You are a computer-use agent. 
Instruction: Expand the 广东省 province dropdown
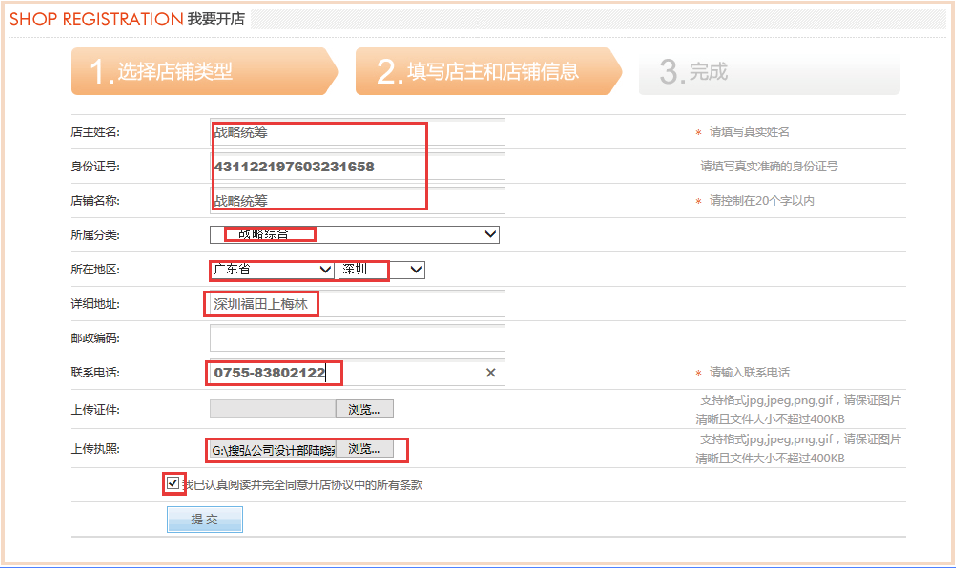coord(272,270)
